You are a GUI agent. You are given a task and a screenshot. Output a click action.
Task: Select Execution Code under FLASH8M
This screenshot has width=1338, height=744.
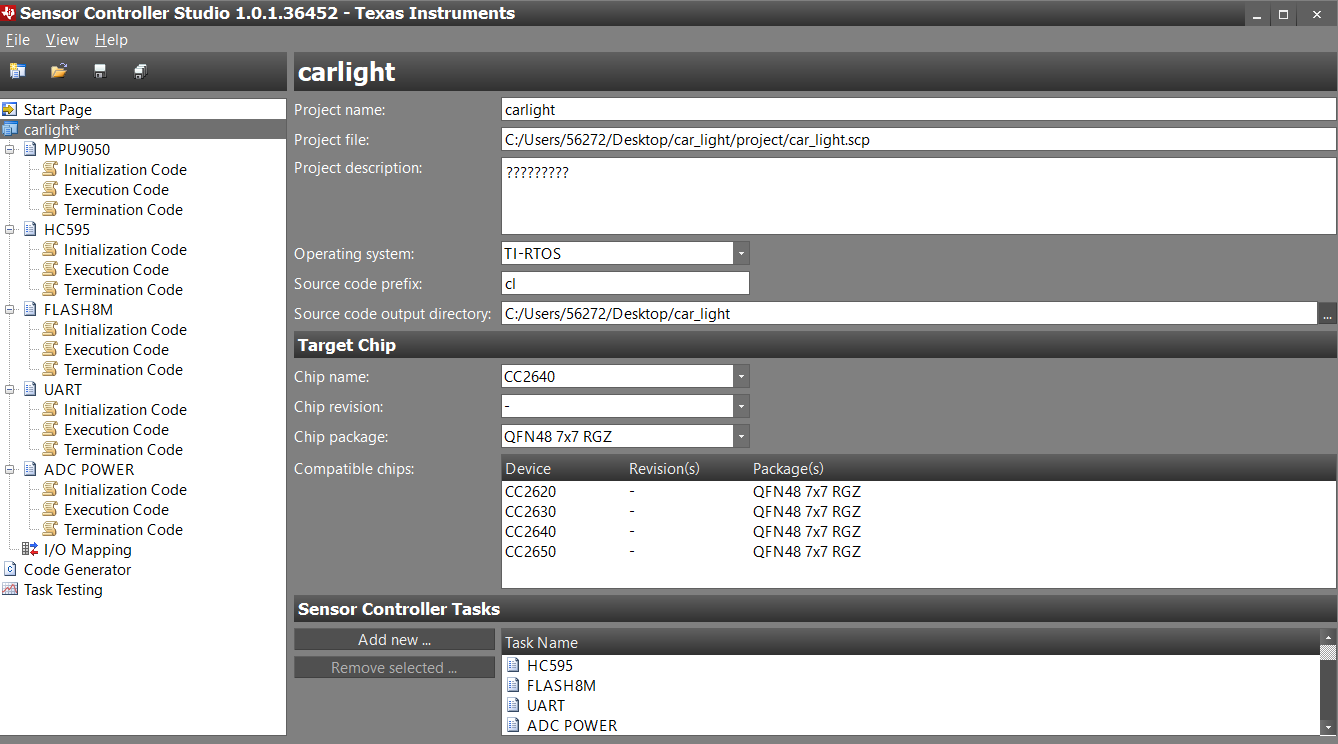116,349
